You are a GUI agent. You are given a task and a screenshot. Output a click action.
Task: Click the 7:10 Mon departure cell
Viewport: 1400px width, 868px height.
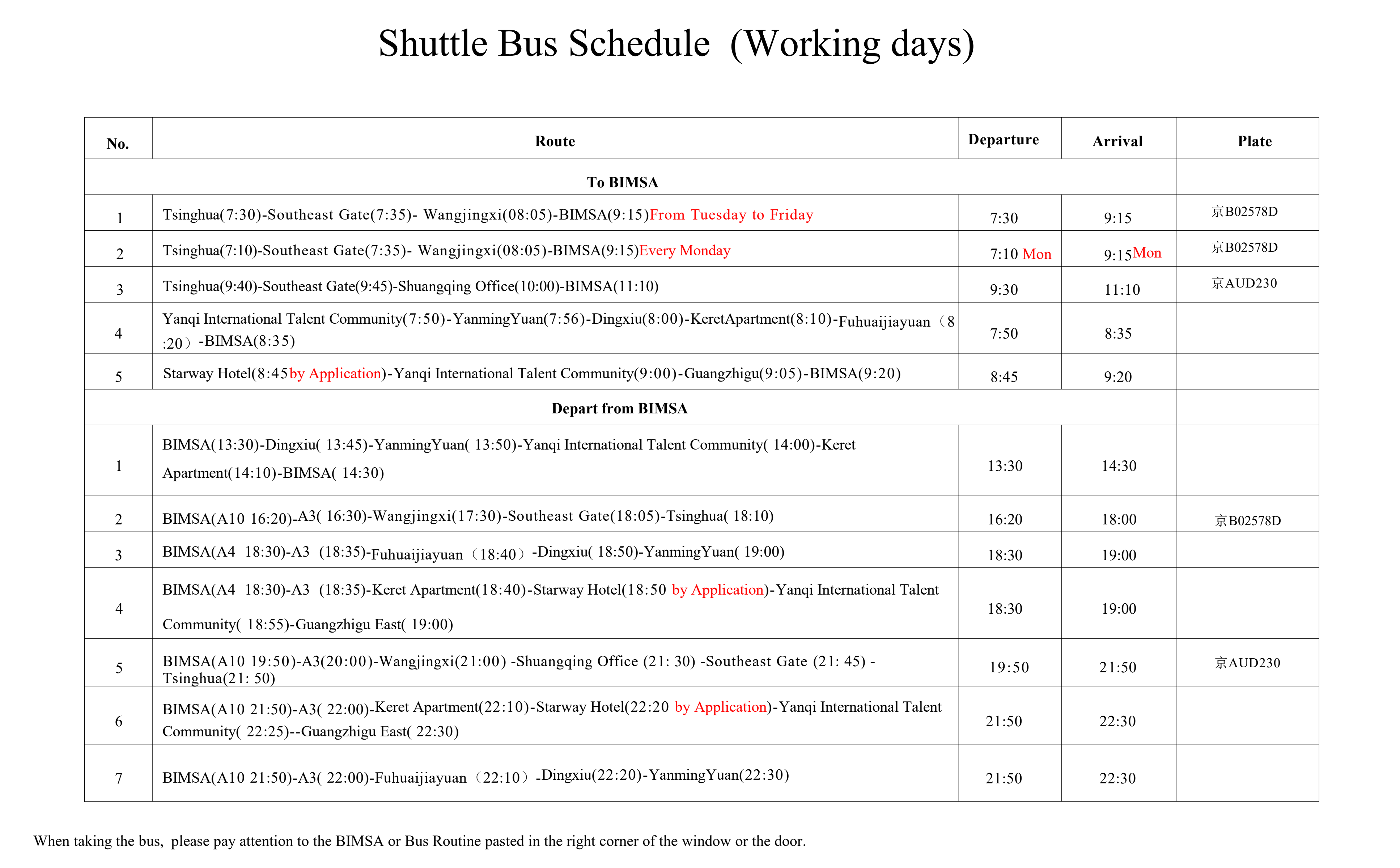(x=1020, y=254)
